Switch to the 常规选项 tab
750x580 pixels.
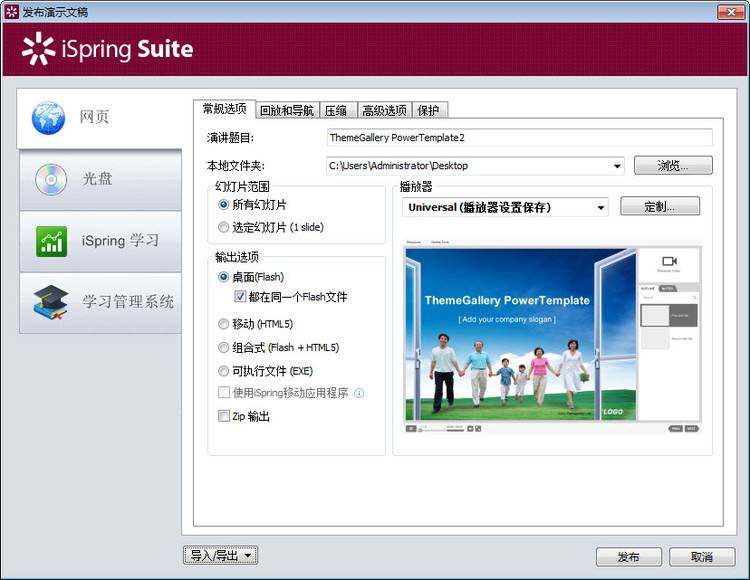[224, 109]
